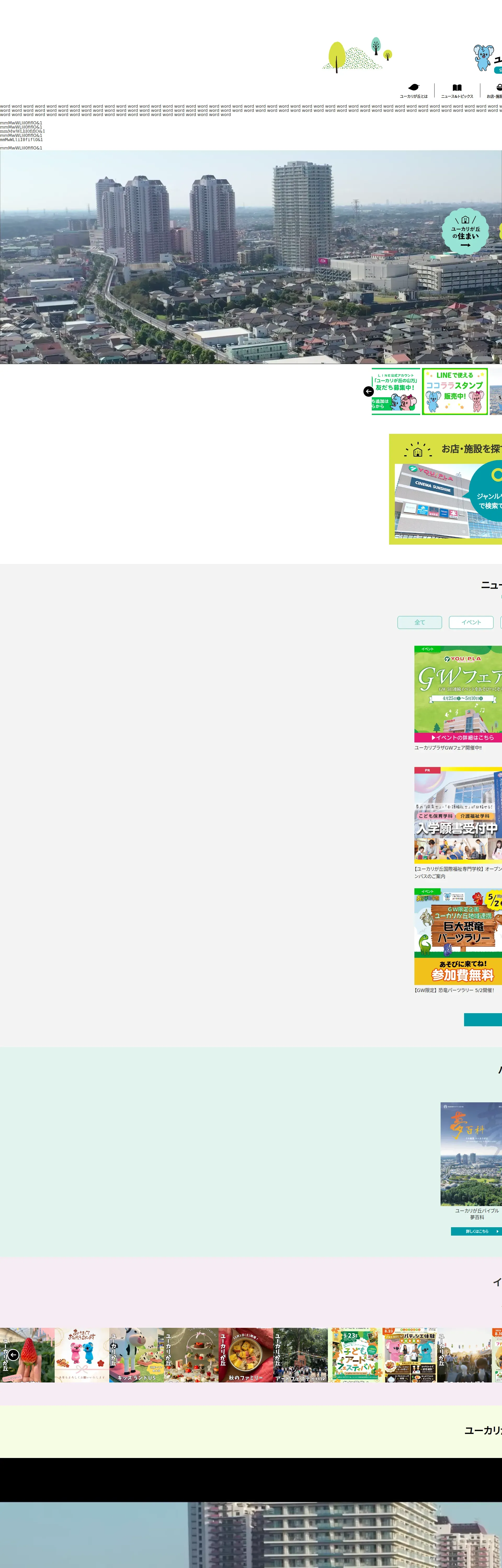The width and height of the screenshot is (502, 1568).
Task: Click the YOU PLA Cinema Sunshine building photo
Action: (x=432, y=501)
